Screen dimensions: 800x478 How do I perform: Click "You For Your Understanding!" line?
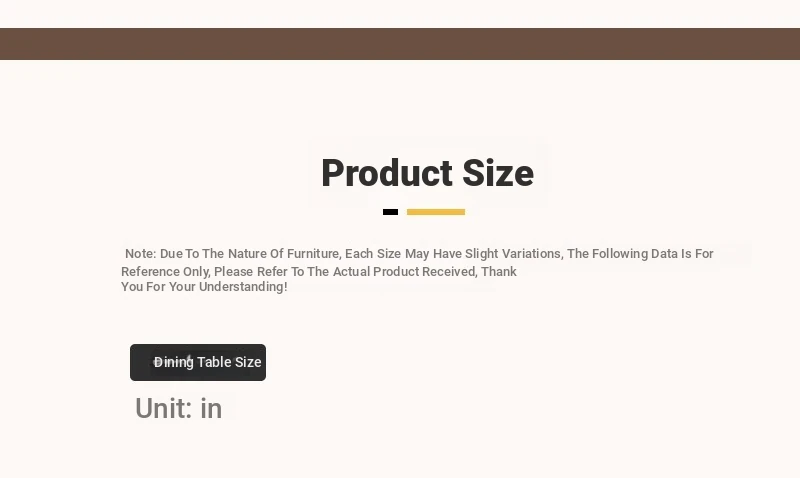point(204,287)
